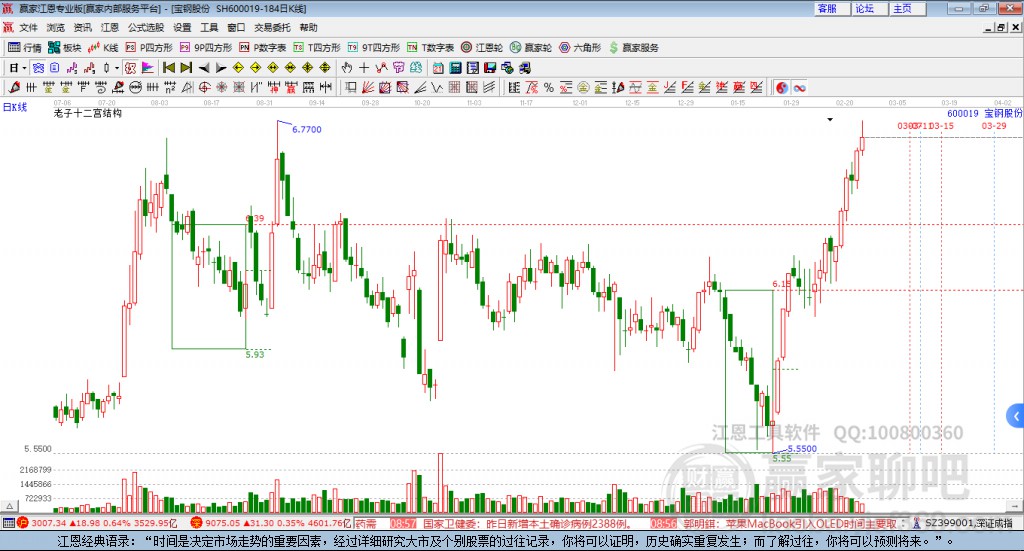Toggle the highlighted blue chart-mode button
This screenshot has width=1024, height=551.
point(39,68)
